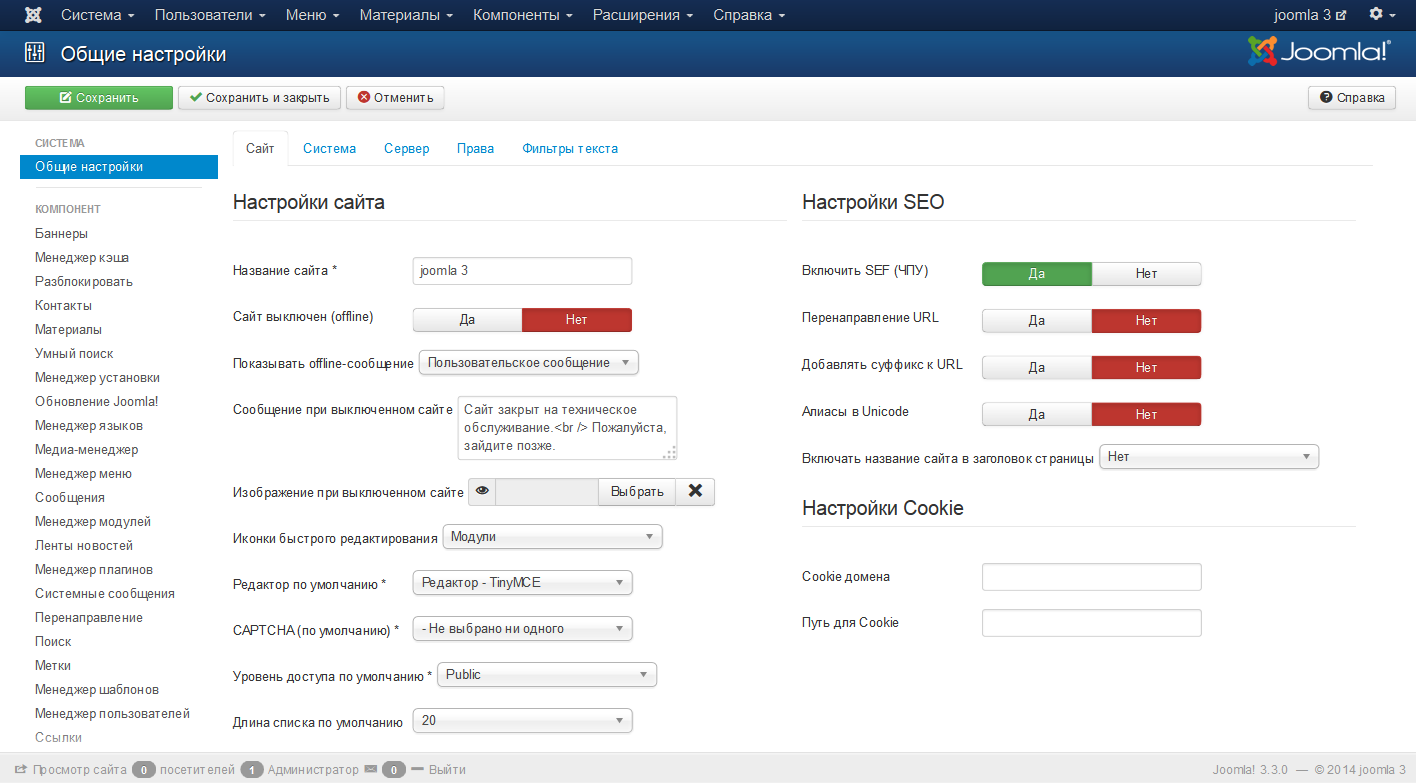Click Сохранить и закрыть button
Screen dimensions: 1416x783
pyautogui.click(x=259, y=97)
